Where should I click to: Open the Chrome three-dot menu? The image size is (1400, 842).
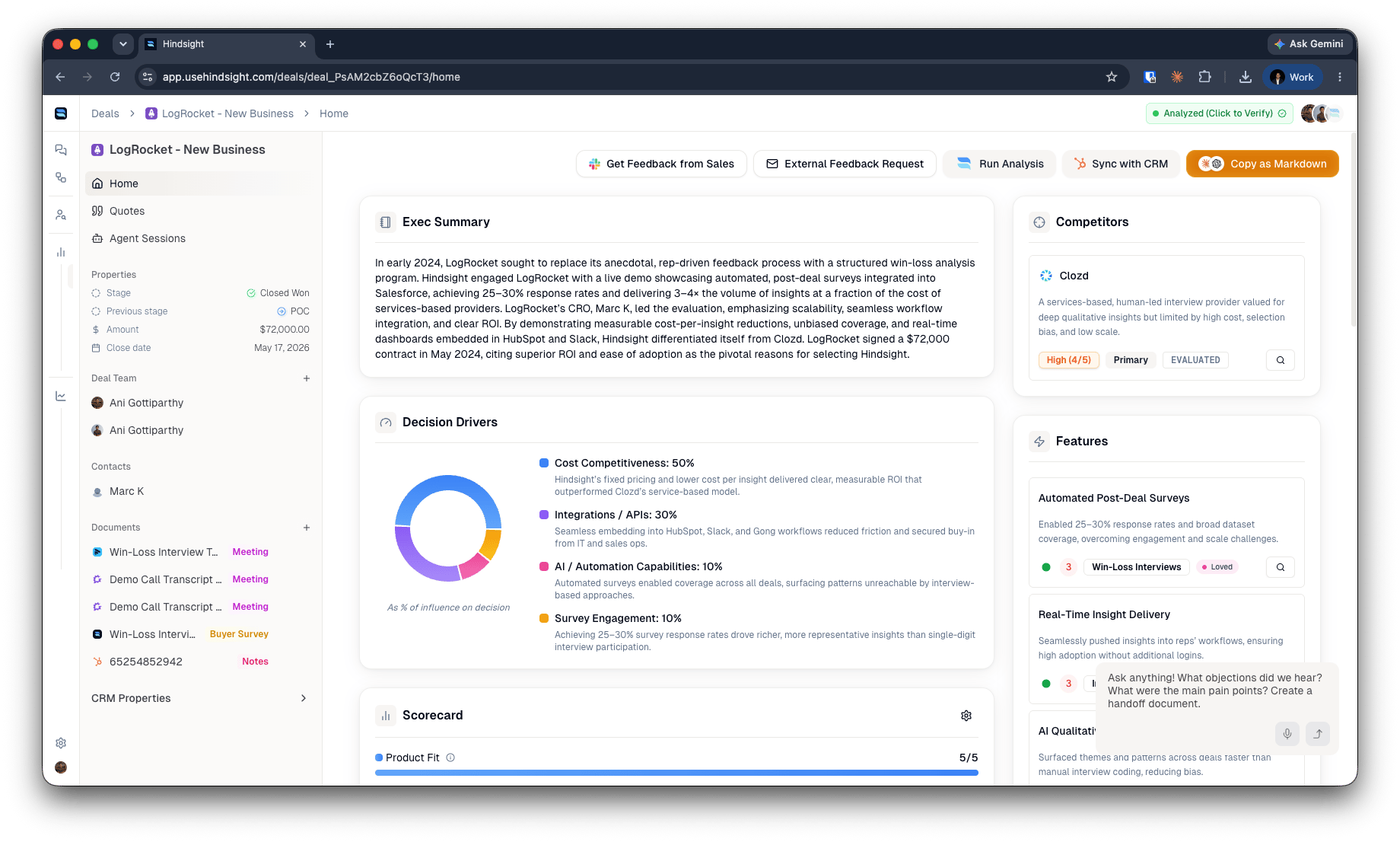coord(1340,77)
